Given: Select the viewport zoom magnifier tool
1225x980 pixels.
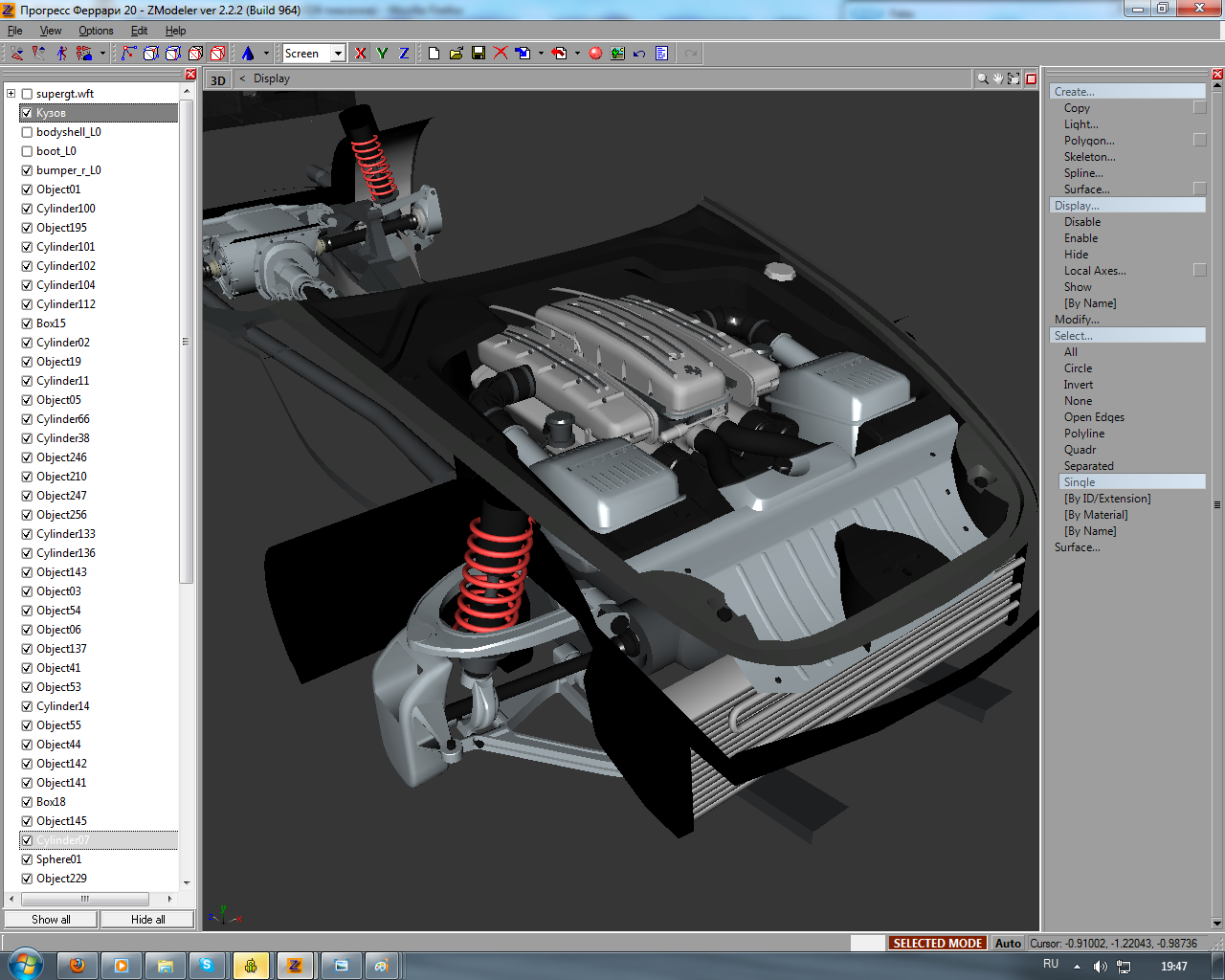Looking at the screenshot, I should [982, 79].
